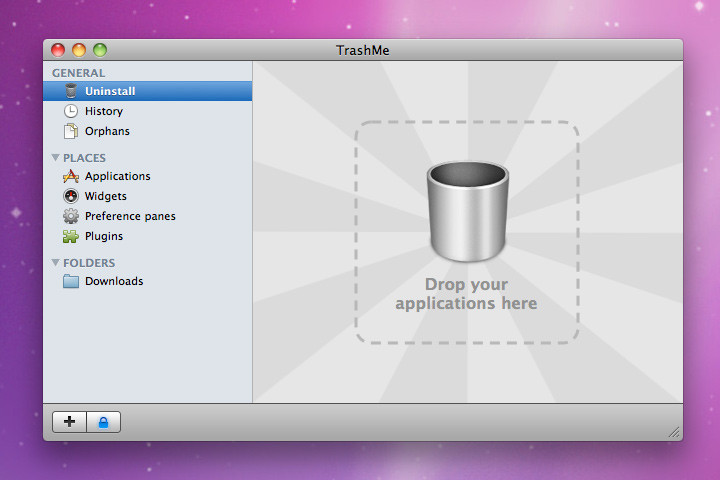The height and width of the screenshot is (480, 720).
Task: Click the Orphans document icon
Action: tap(71, 131)
